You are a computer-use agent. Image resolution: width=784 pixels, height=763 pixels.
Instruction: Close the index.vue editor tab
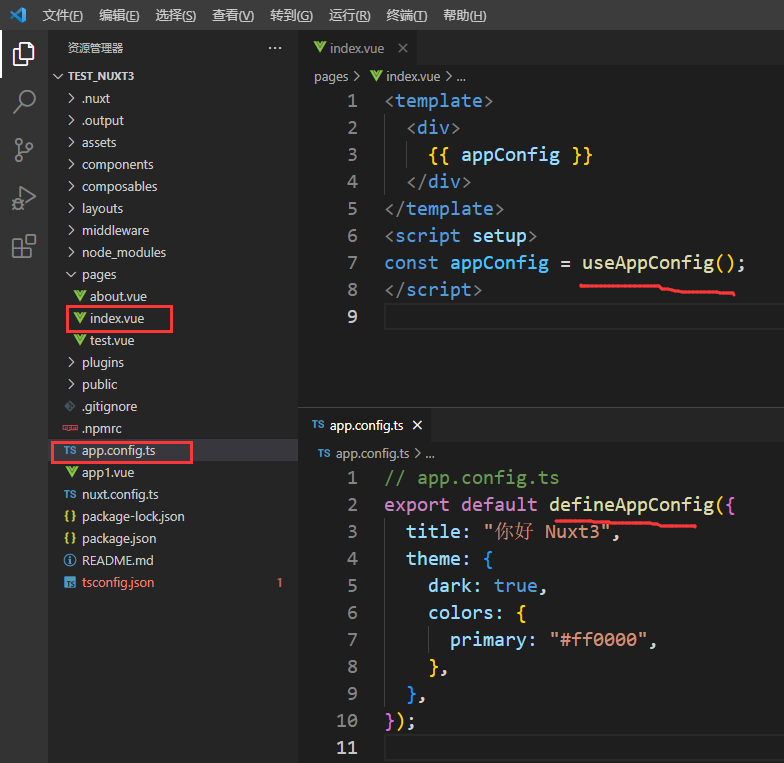[x=403, y=48]
